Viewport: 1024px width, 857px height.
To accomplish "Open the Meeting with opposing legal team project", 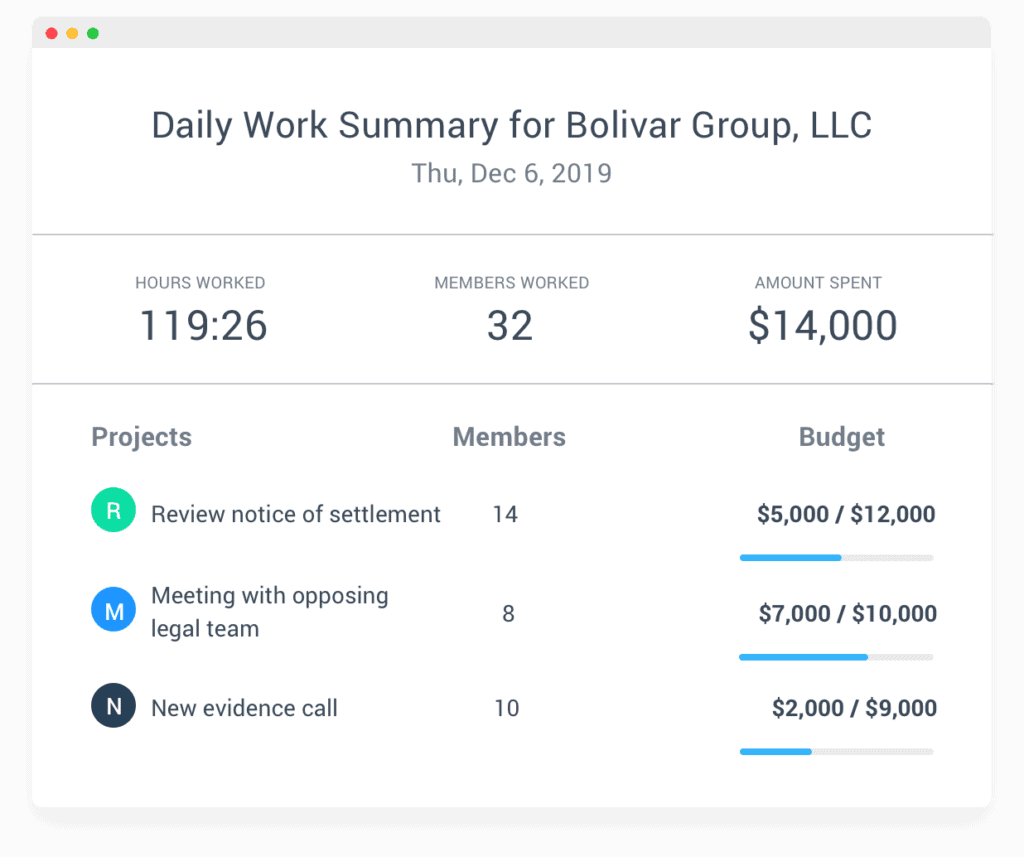I will (x=269, y=609).
